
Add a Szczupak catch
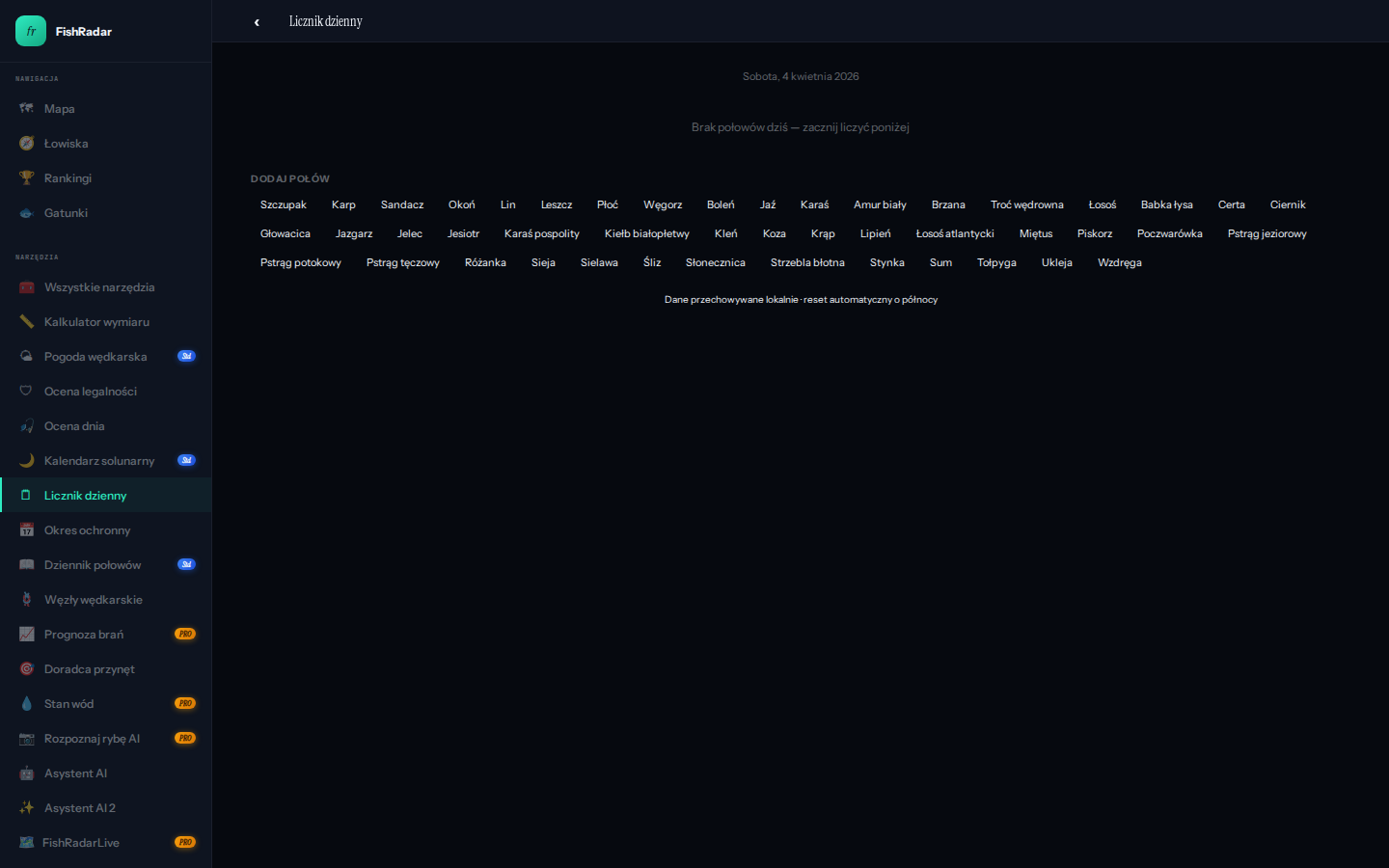[x=283, y=204]
